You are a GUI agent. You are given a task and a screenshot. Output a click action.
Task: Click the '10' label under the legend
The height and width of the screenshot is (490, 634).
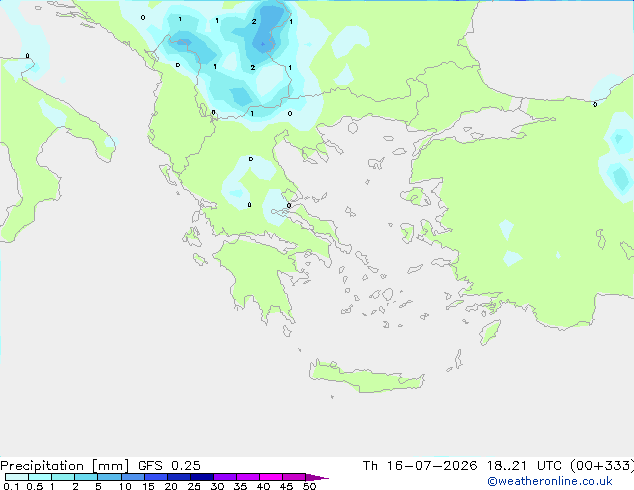click(x=125, y=486)
